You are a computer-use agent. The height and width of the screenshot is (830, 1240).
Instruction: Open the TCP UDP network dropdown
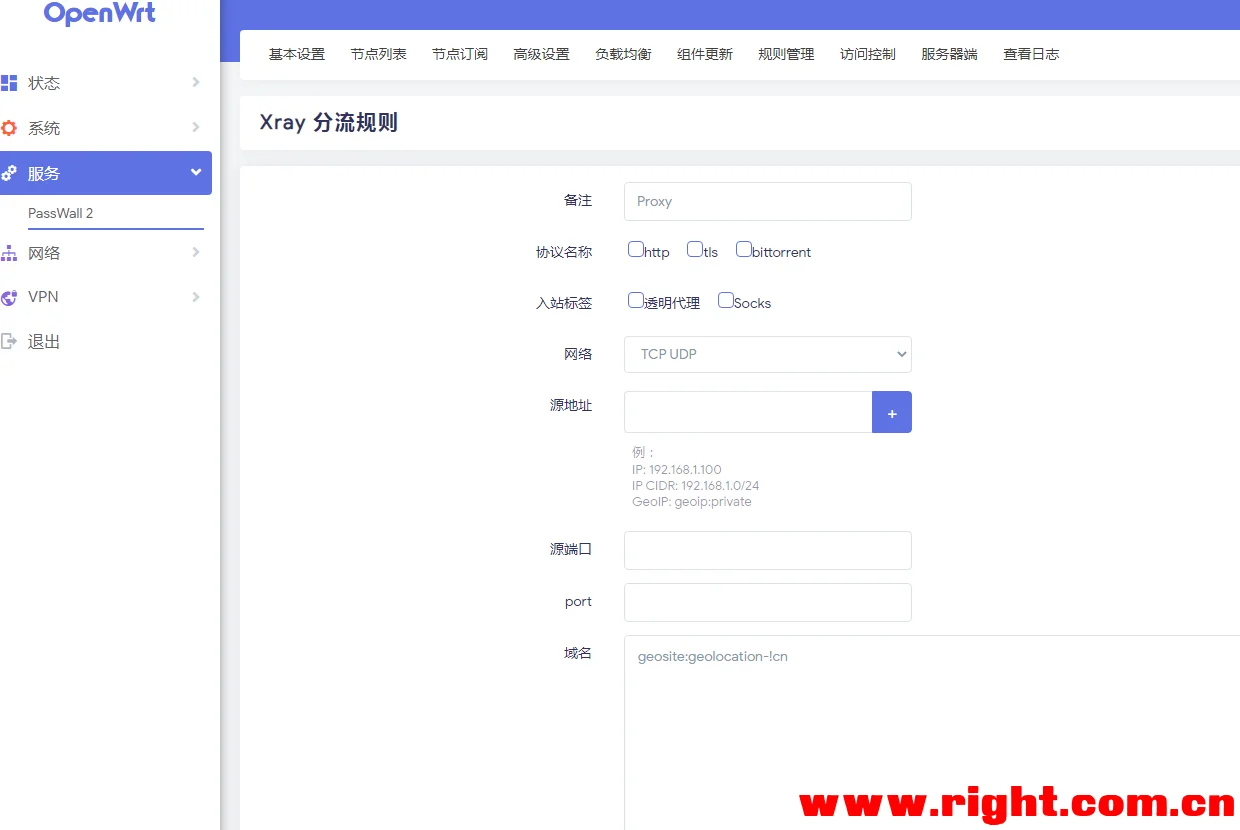point(767,354)
